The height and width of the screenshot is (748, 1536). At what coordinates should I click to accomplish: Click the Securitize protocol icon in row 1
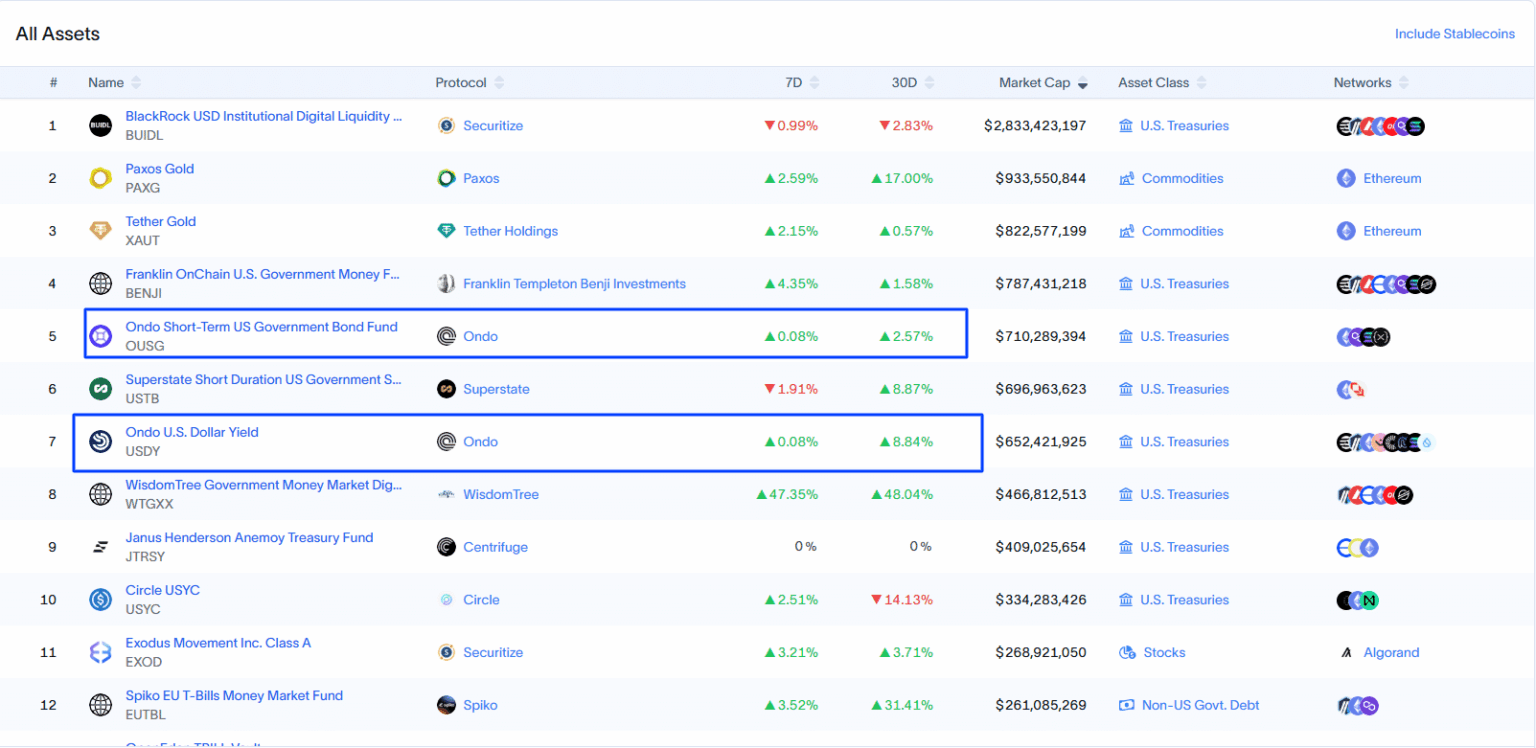click(446, 126)
